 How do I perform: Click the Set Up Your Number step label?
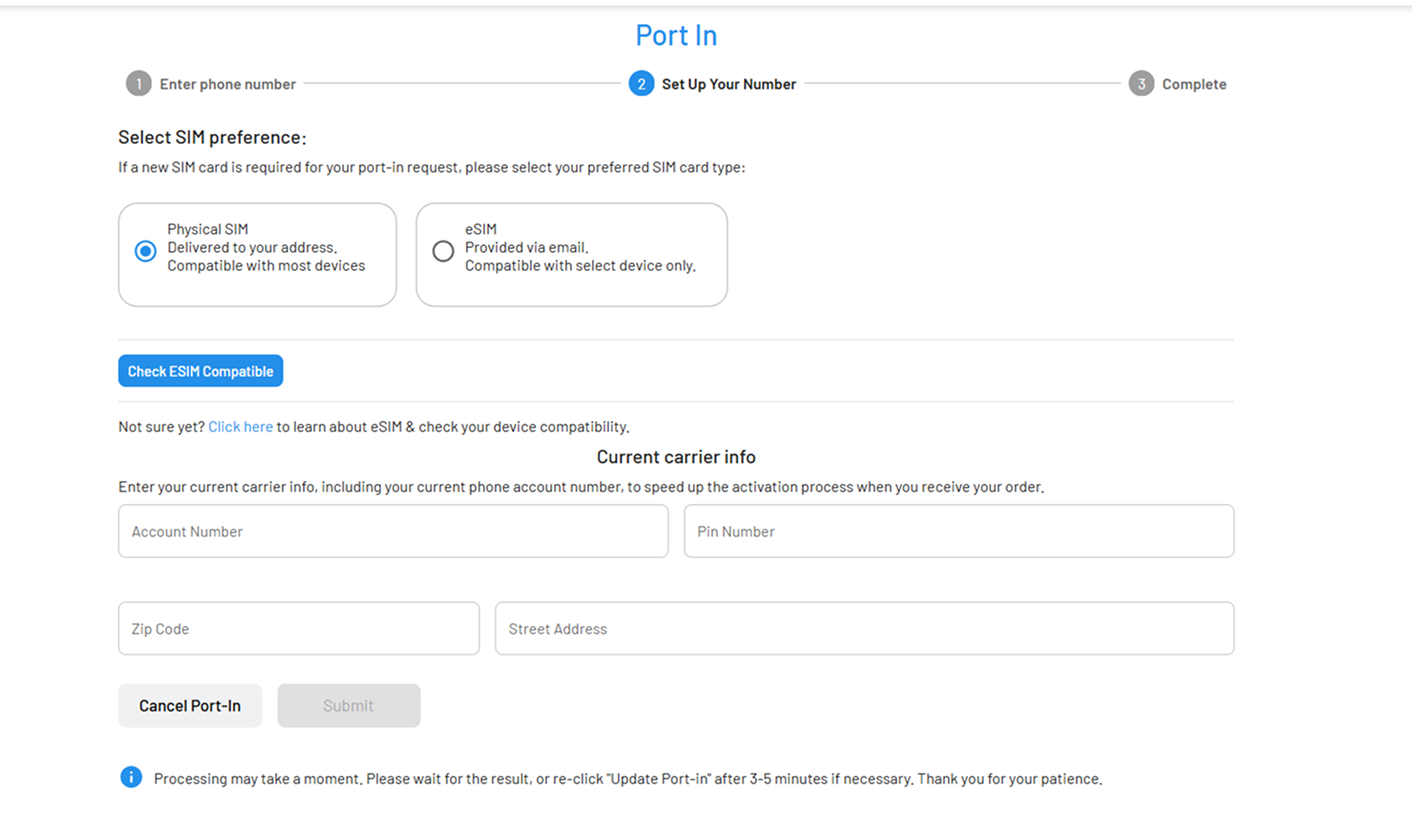tap(728, 84)
